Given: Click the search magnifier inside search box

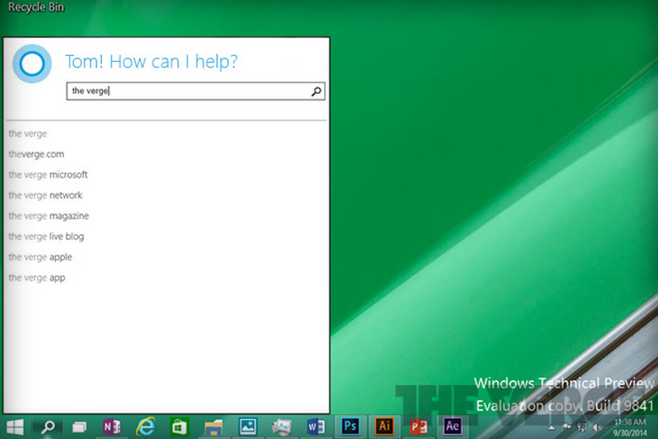Looking at the screenshot, I should 316,91.
